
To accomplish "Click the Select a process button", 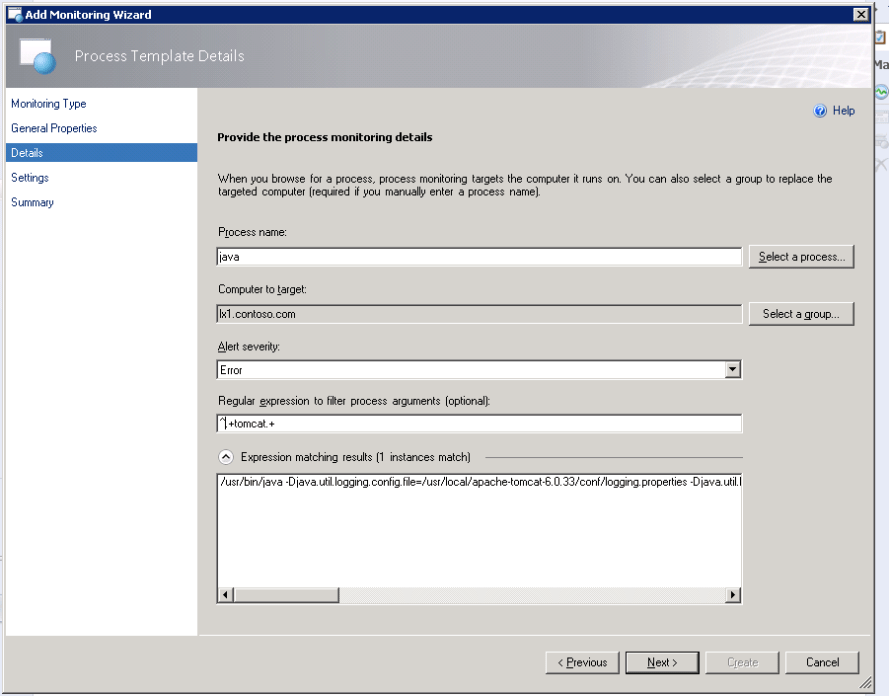I will pos(801,257).
